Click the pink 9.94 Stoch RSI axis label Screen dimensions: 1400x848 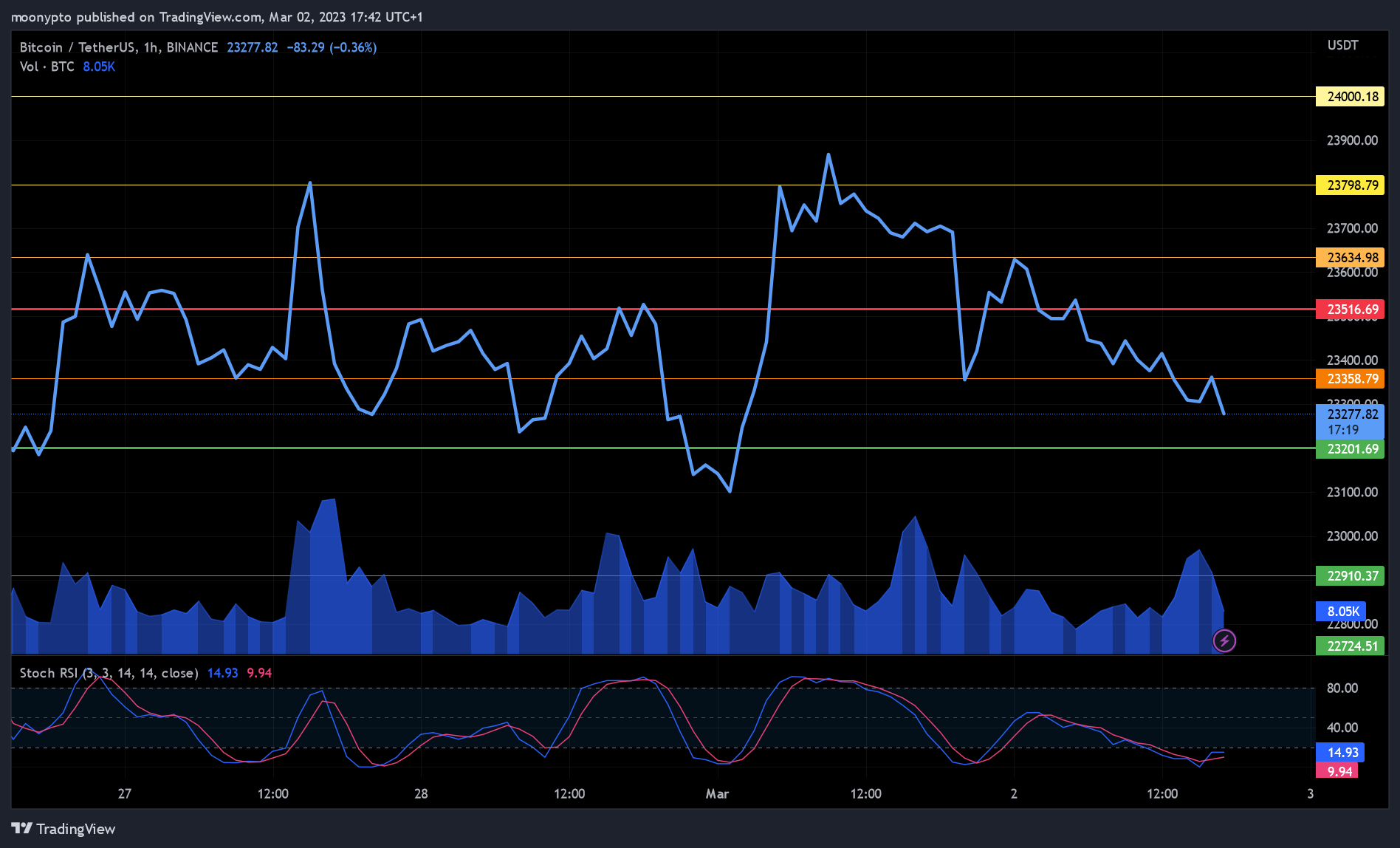(x=1337, y=771)
